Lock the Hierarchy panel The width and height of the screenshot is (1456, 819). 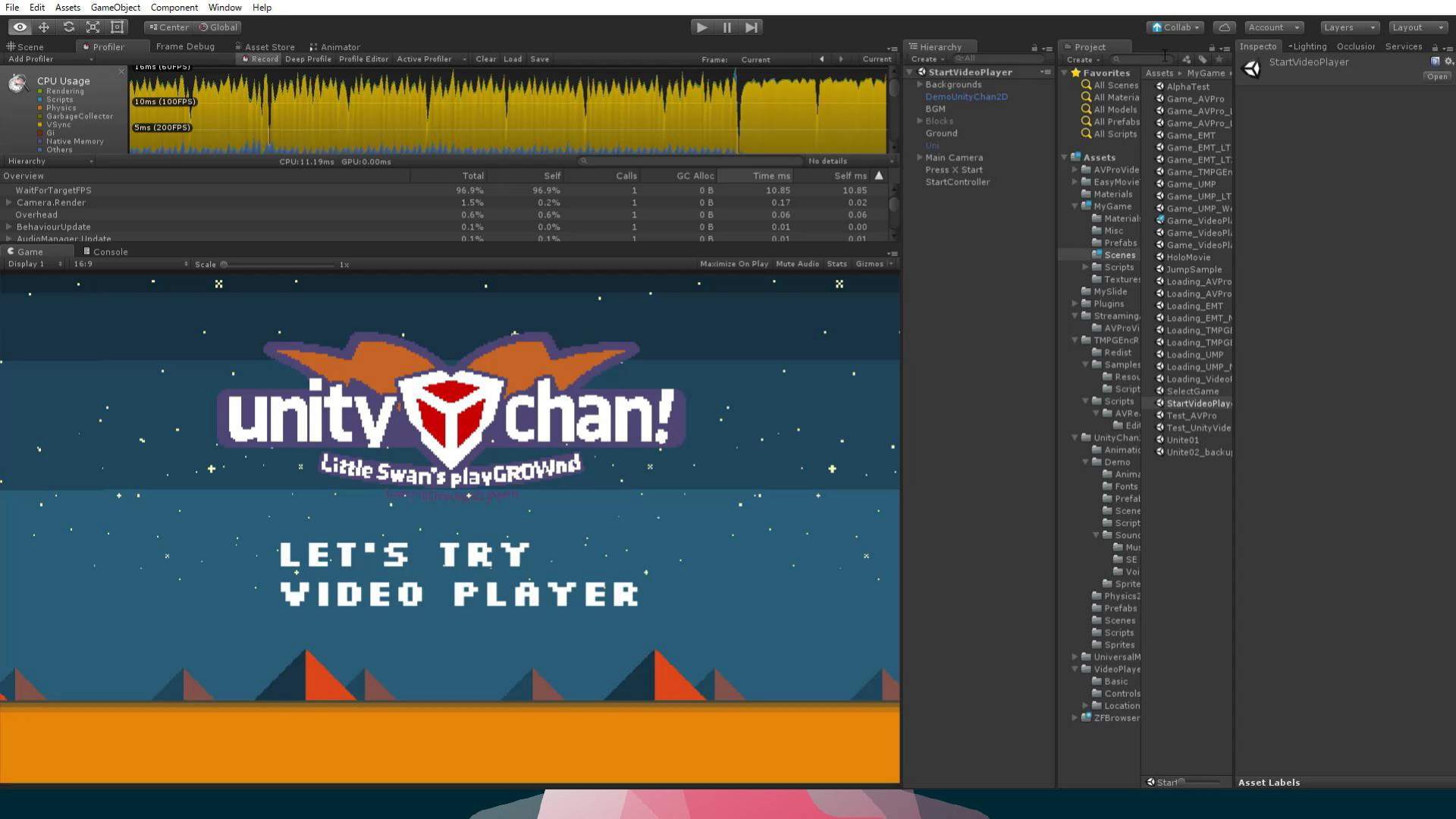(1034, 48)
